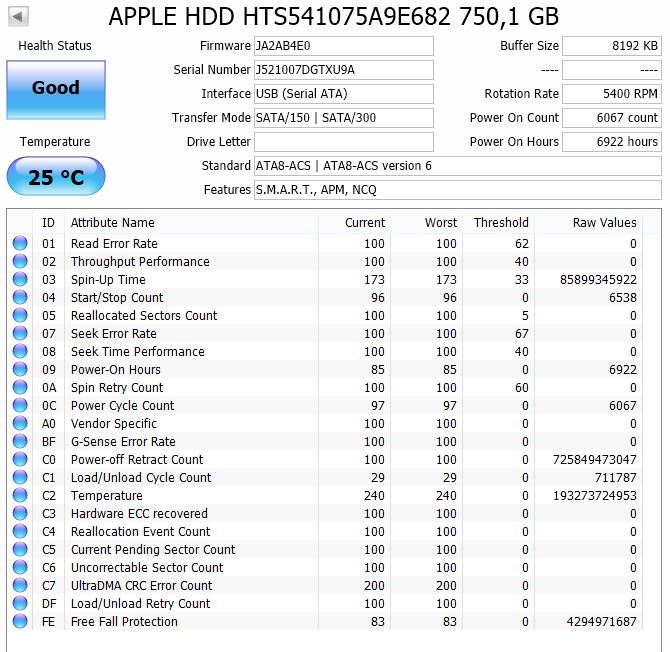Click raw value 4294971687
The width and height of the screenshot is (670, 652).
602,622
